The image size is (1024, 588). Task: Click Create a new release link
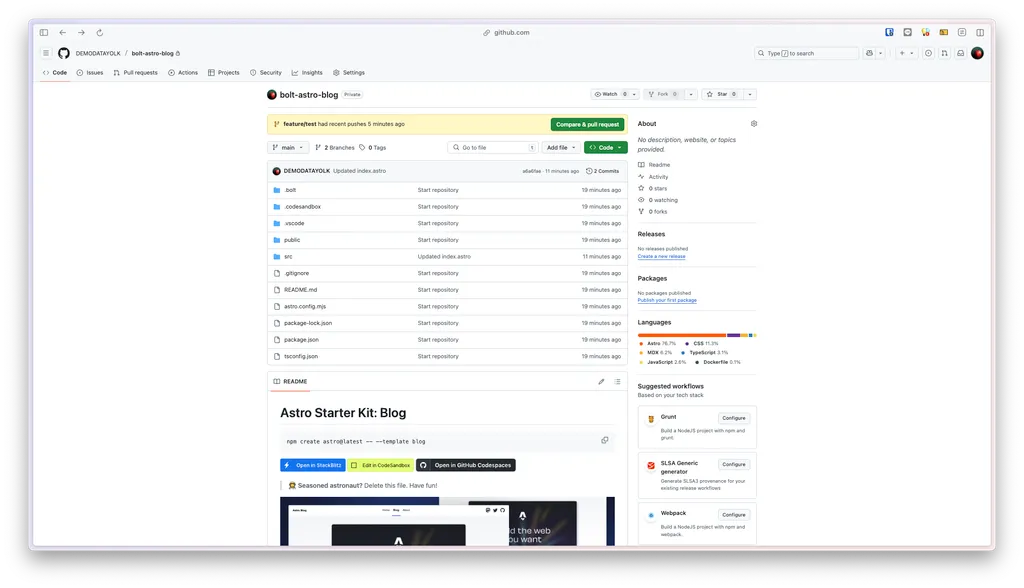tap(662, 257)
